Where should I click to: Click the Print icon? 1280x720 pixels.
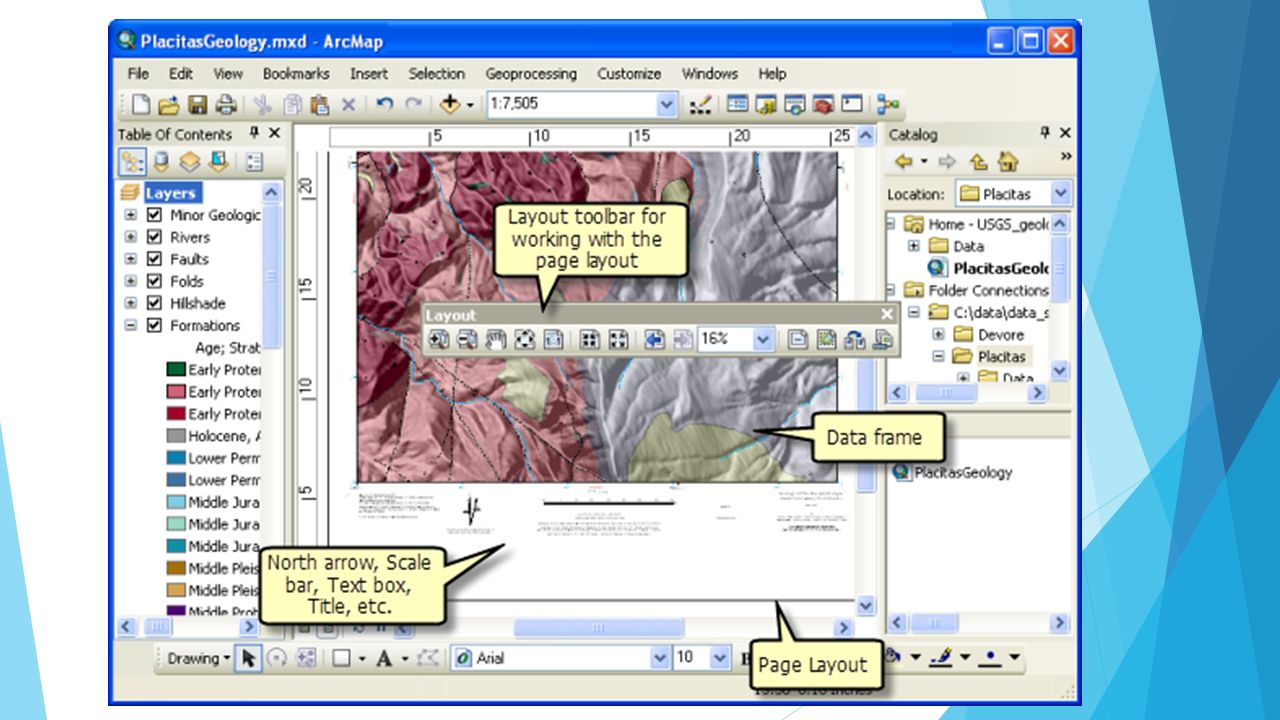(x=225, y=104)
